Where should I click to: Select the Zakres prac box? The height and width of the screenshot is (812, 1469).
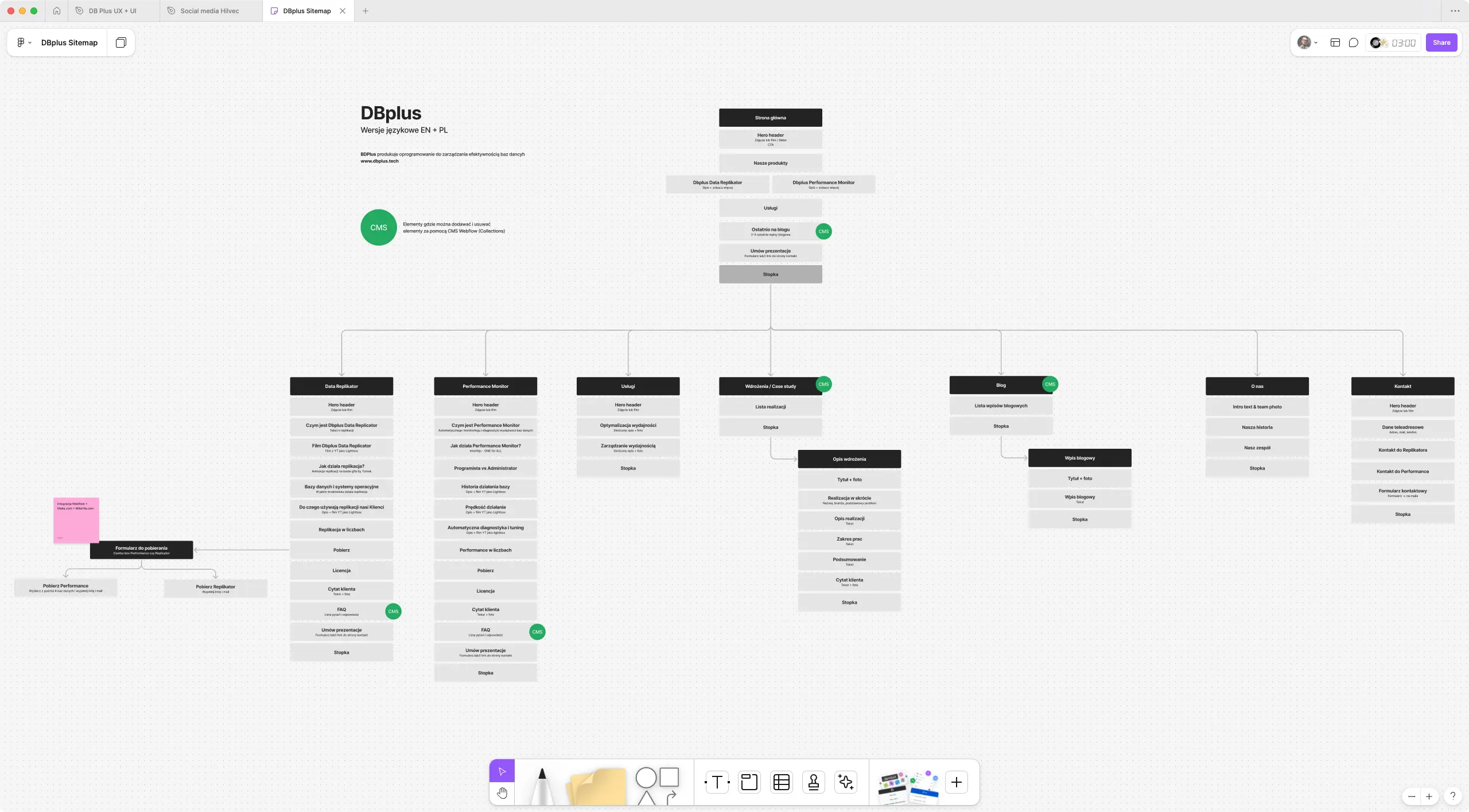tap(849, 541)
